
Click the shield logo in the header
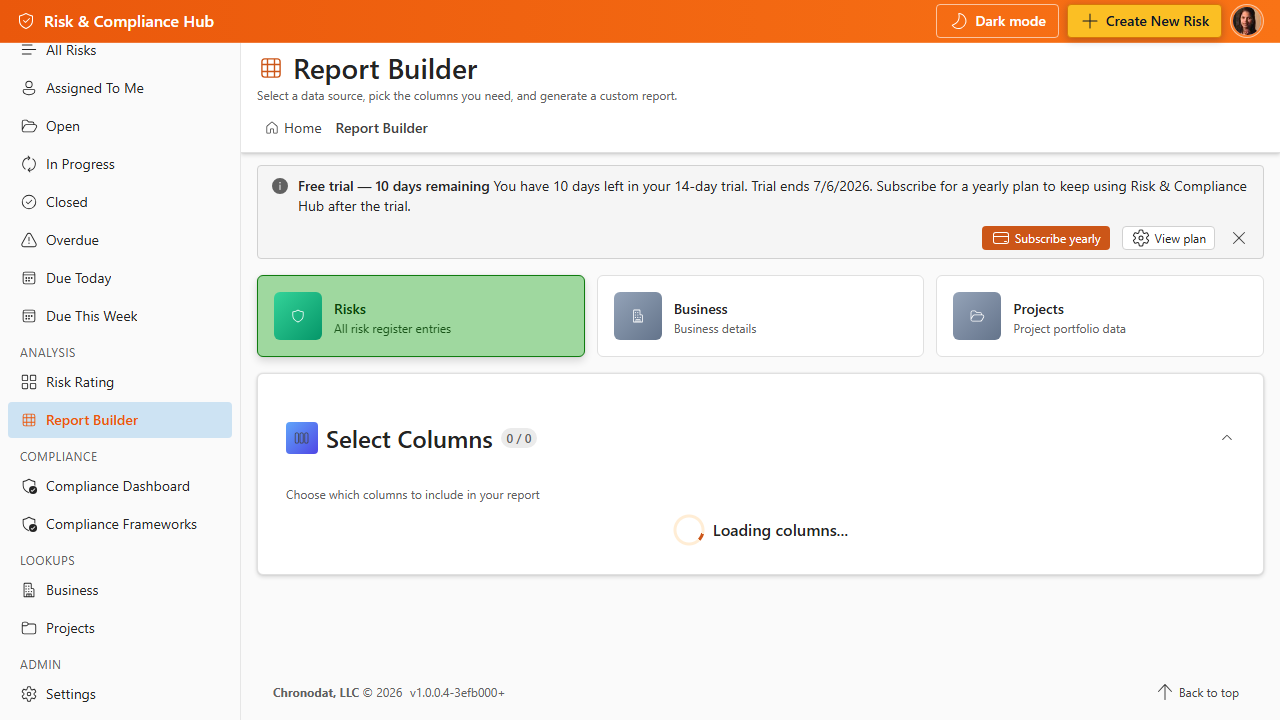coord(26,21)
